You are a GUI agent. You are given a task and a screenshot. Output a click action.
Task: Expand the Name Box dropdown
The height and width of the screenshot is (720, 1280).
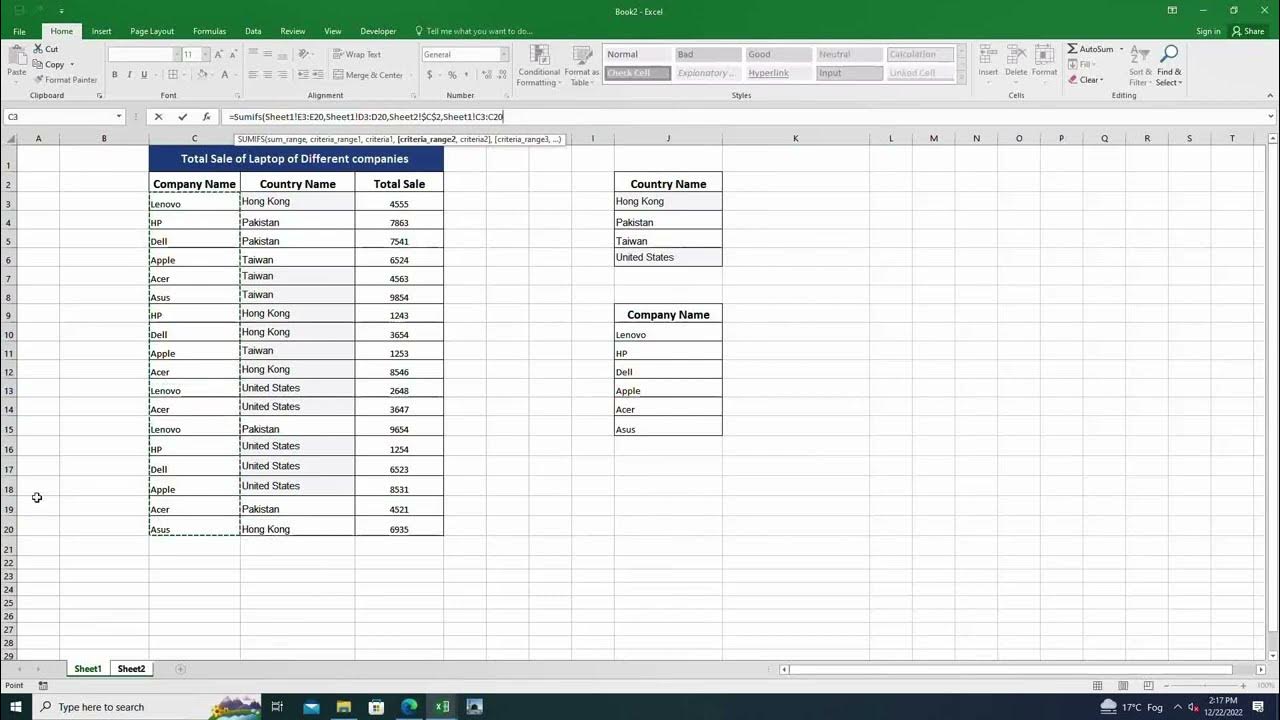119,117
